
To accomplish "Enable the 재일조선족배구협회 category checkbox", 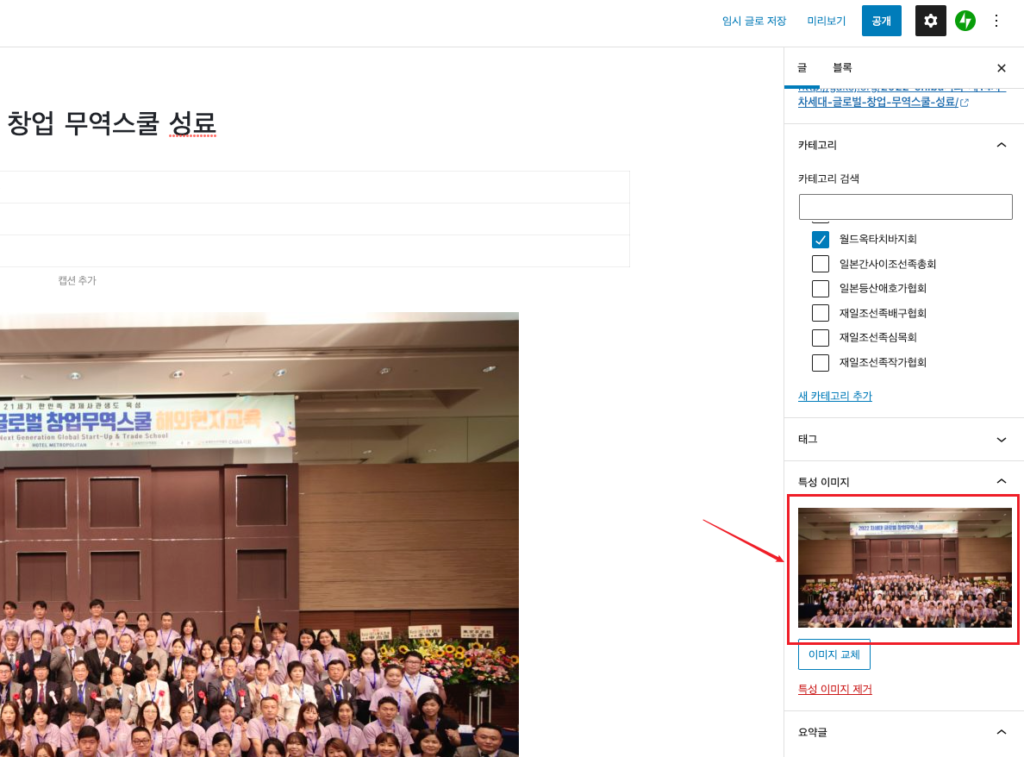I will [x=820, y=313].
